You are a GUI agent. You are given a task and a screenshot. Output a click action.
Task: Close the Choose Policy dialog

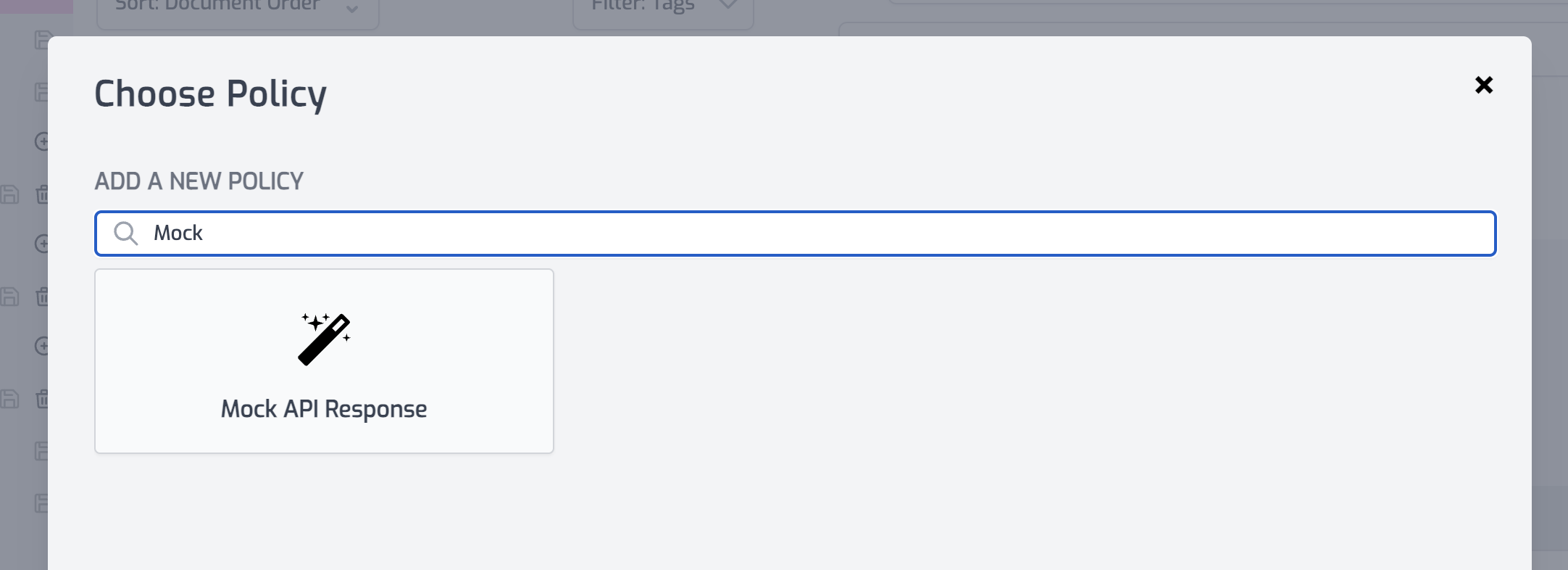[x=1483, y=86]
